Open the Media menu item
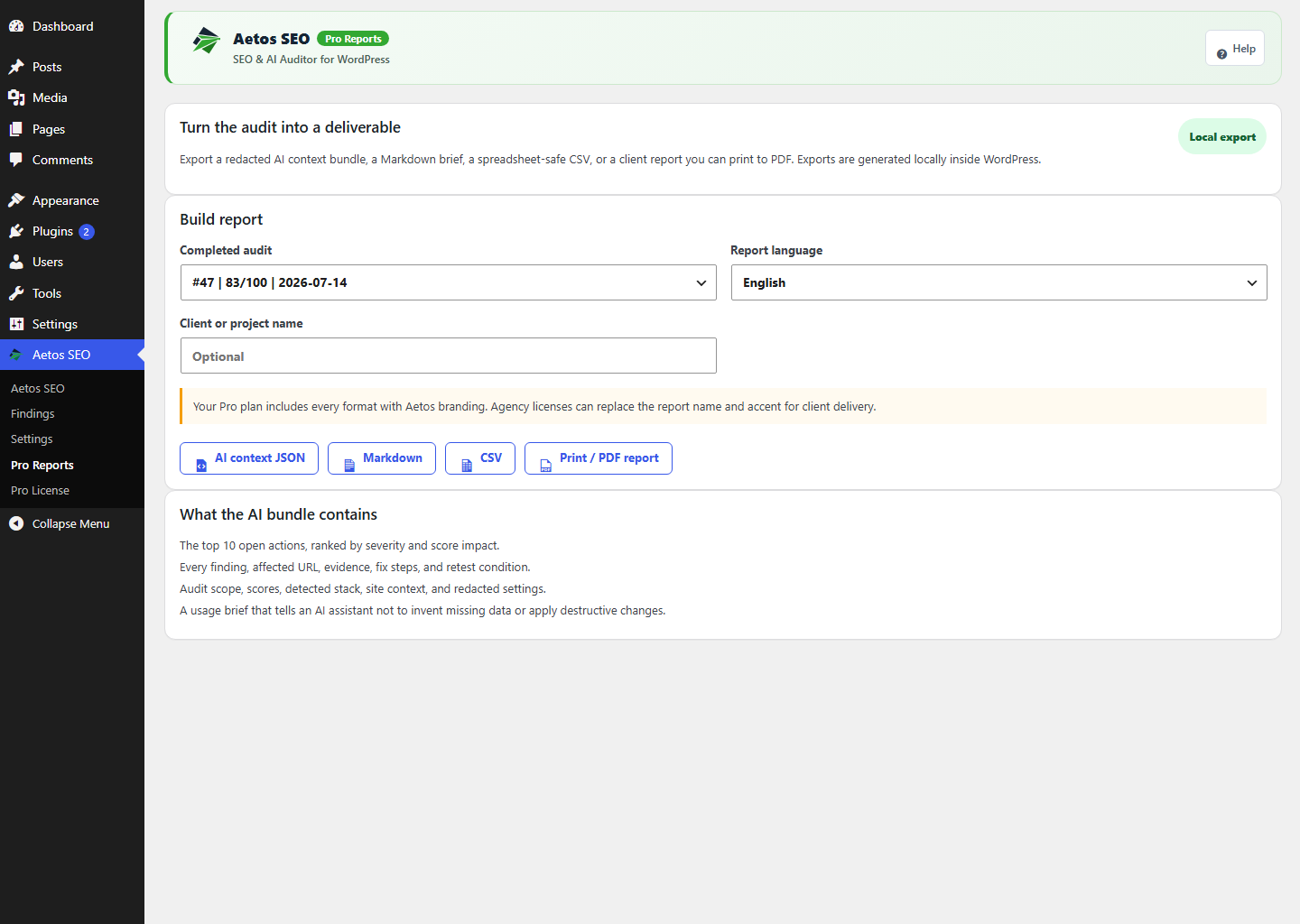 [x=72, y=97]
